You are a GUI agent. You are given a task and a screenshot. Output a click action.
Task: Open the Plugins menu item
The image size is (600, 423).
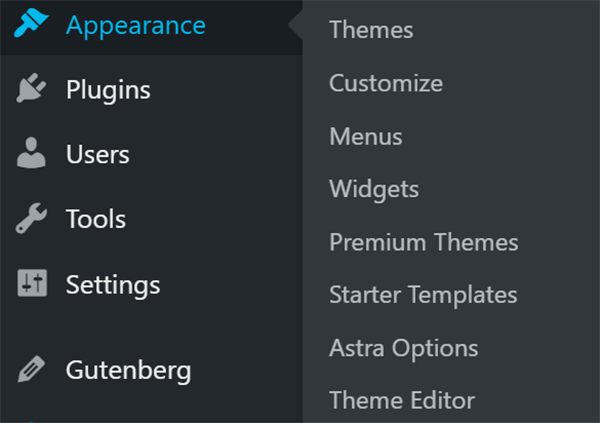[108, 90]
